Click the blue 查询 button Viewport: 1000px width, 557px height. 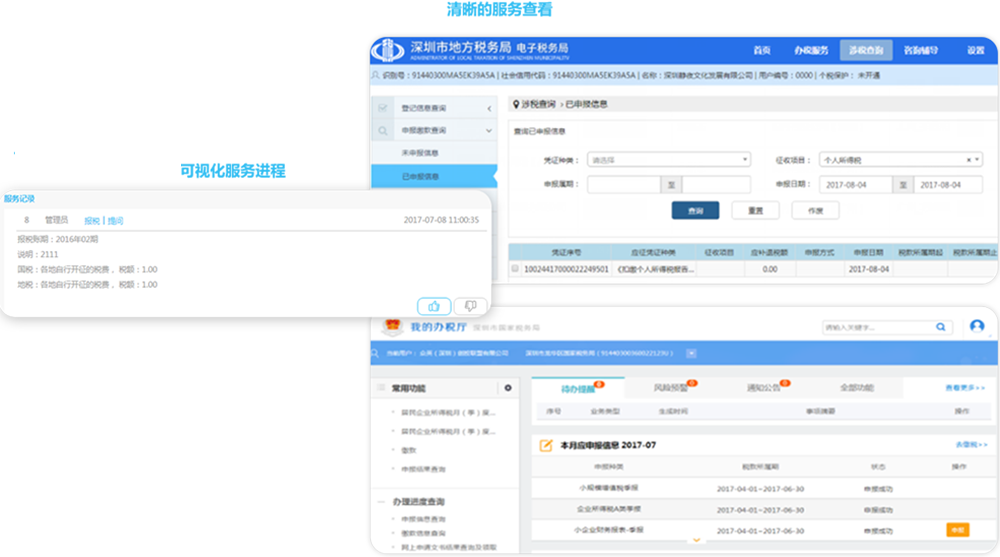click(695, 211)
